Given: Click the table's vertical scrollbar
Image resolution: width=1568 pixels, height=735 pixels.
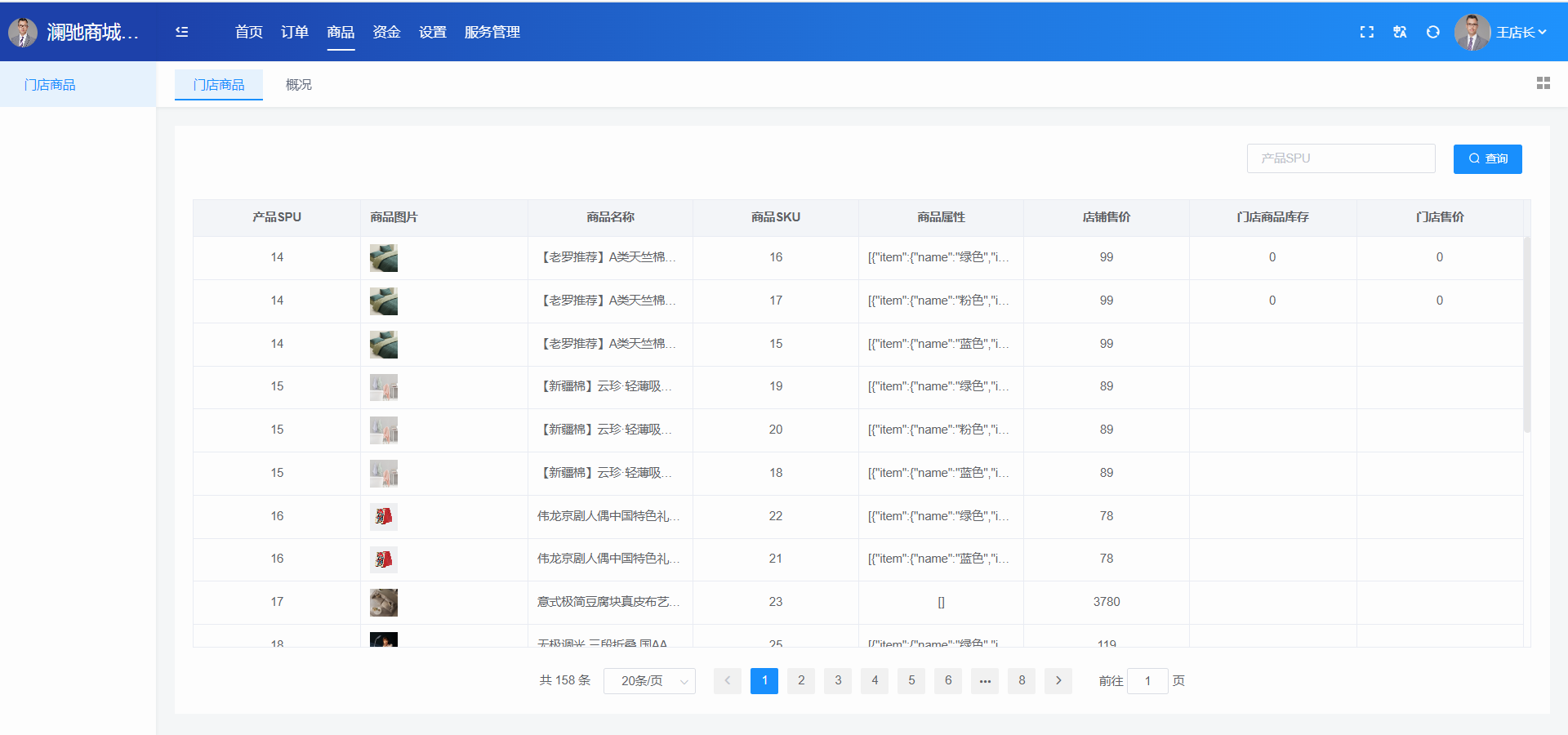Looking at the screenshot, I should (1526, 335).
